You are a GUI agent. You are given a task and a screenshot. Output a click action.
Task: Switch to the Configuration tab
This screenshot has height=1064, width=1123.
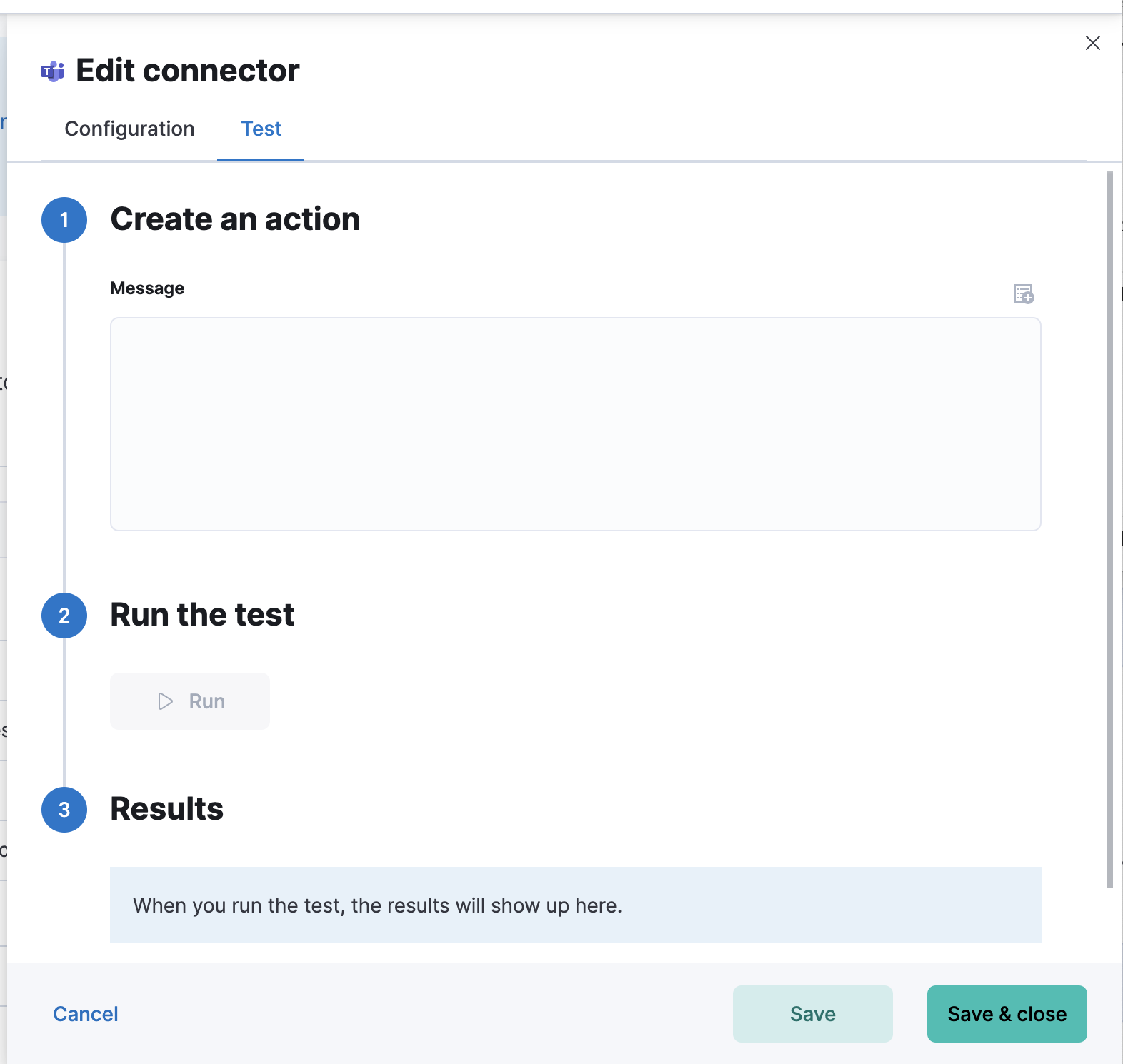tap(129, 129)
